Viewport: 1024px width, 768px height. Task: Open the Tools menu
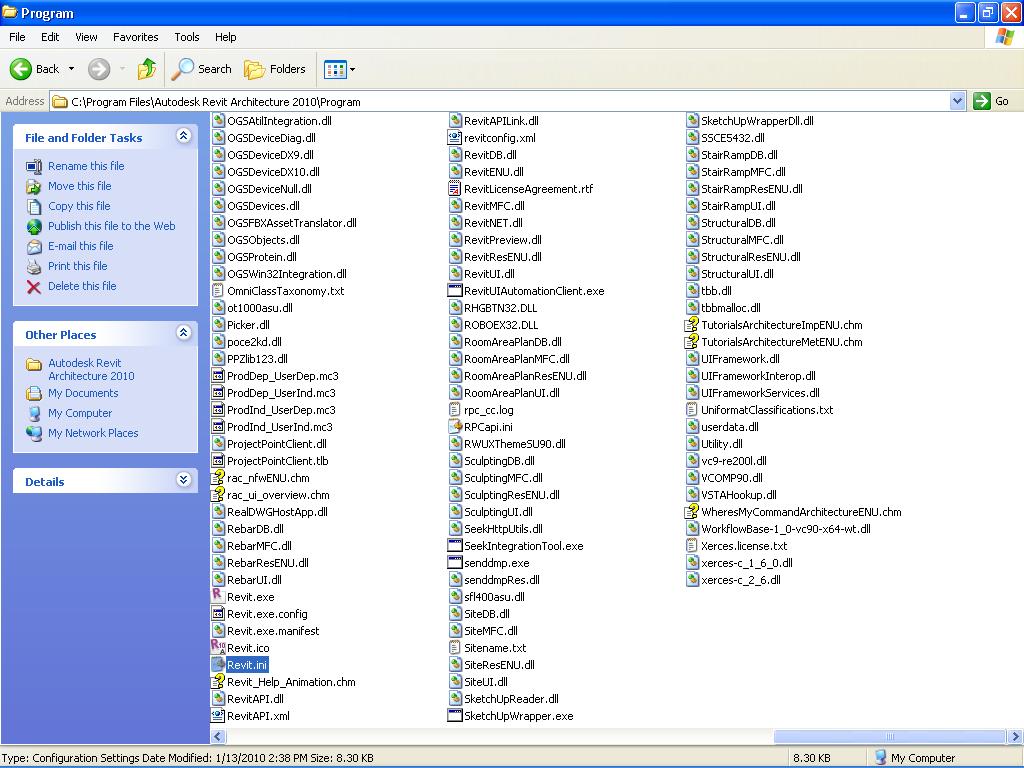187,37
